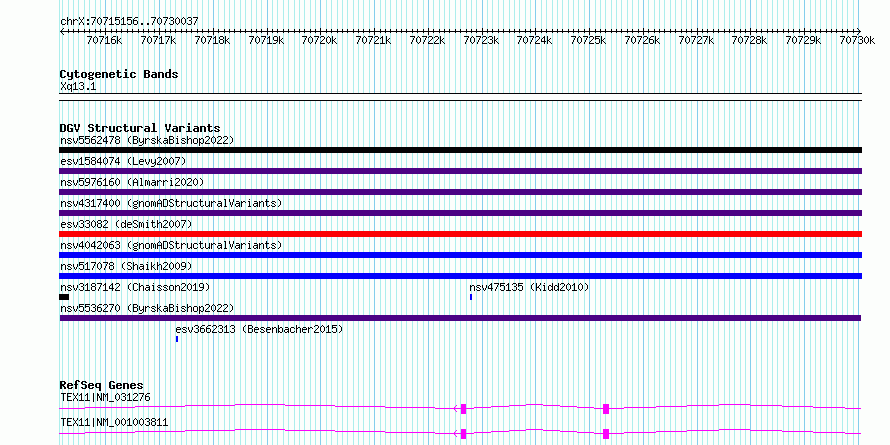Click the RefSeq Genes track title
This screenshot has height=445, width=890.
coord(101,385)
